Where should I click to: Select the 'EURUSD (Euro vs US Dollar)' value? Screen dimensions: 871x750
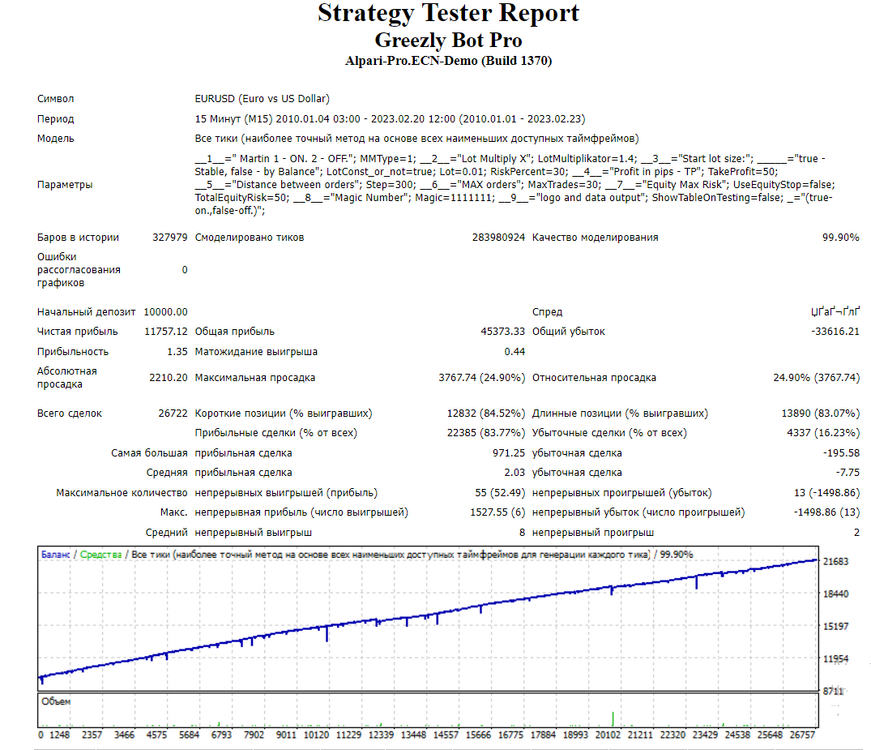[262, 98]
